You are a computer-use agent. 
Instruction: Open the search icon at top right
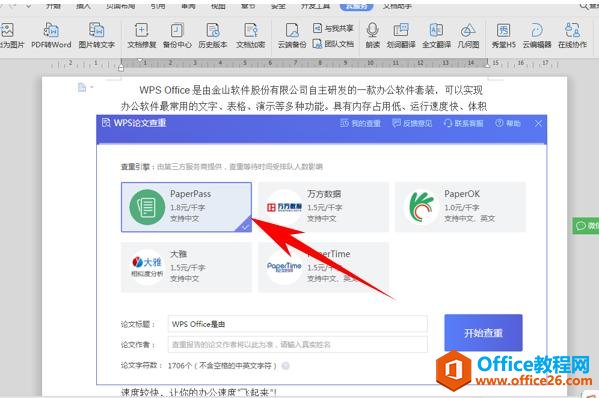click(x=584, y=5)
